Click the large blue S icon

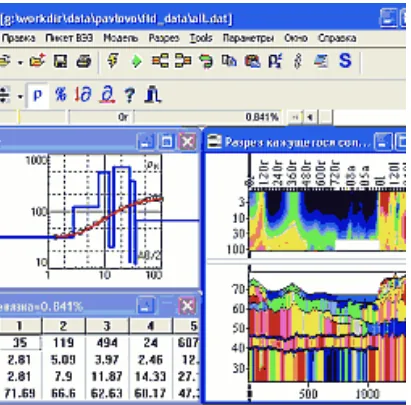pos(345,61)
